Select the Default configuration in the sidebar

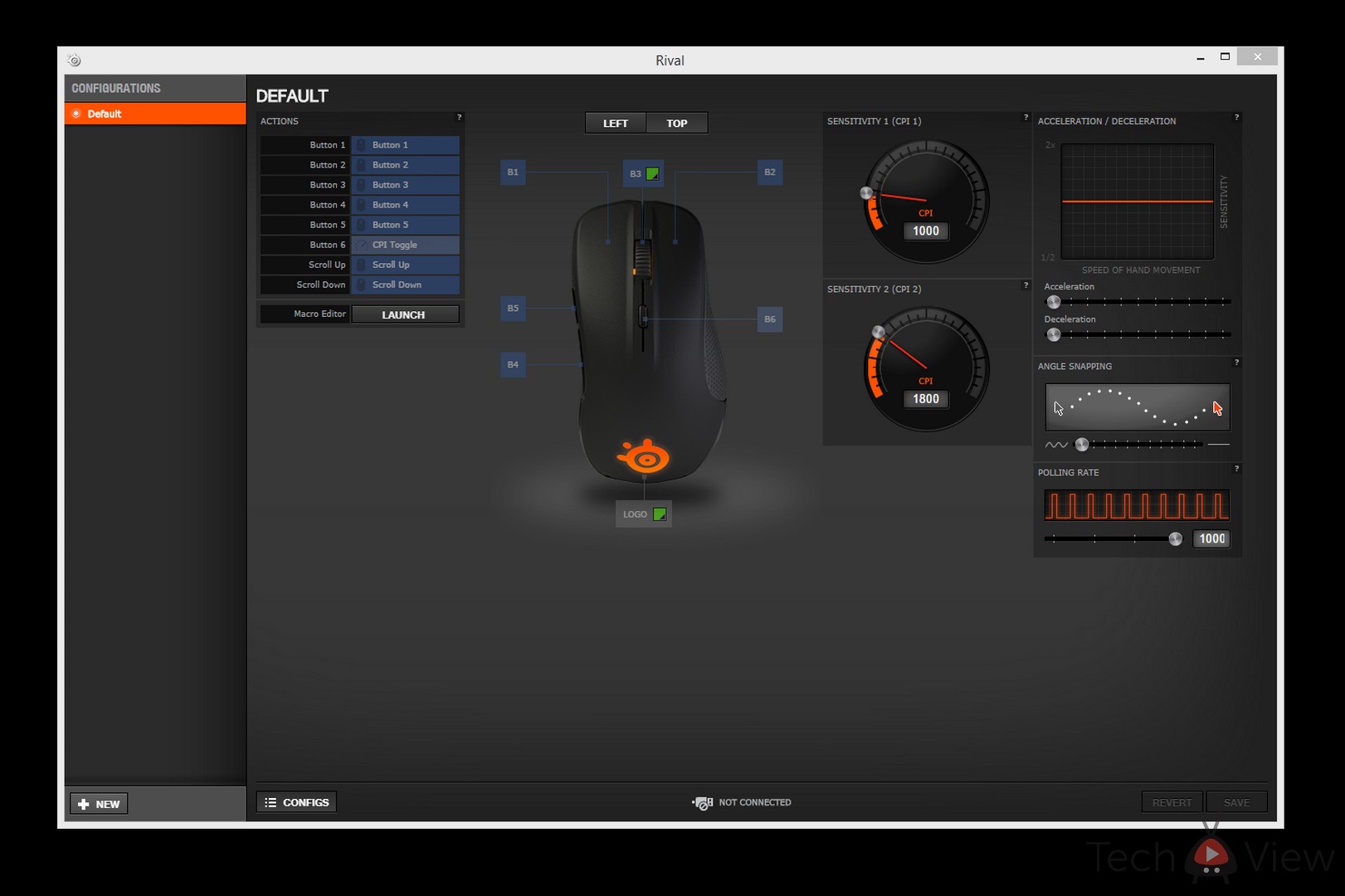click(155, 114)
